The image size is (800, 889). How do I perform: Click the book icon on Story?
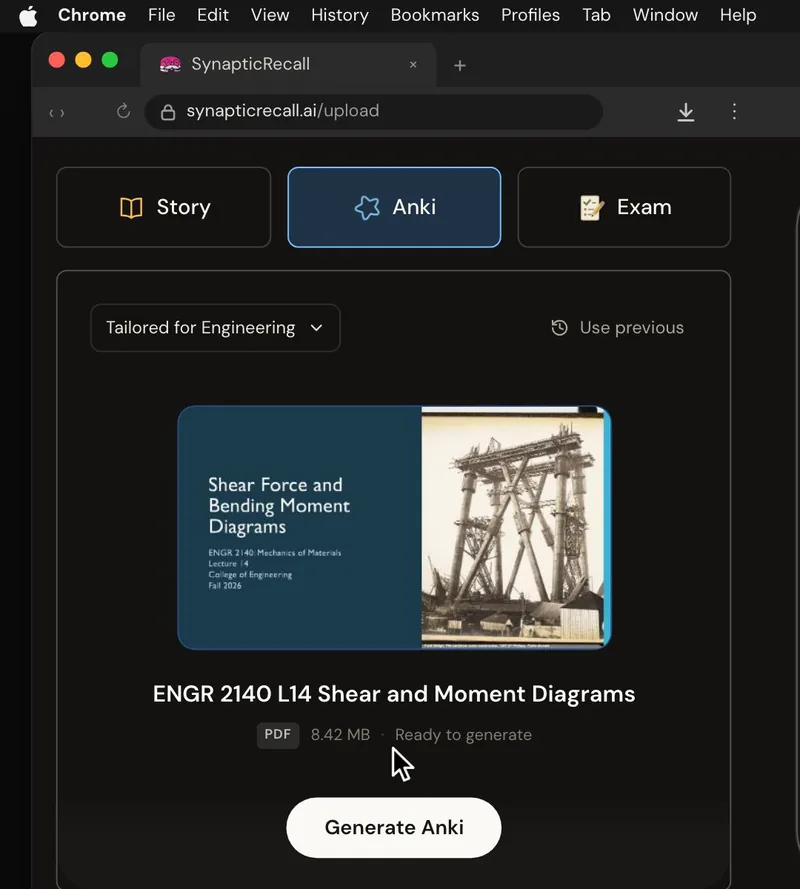(131, 208)
